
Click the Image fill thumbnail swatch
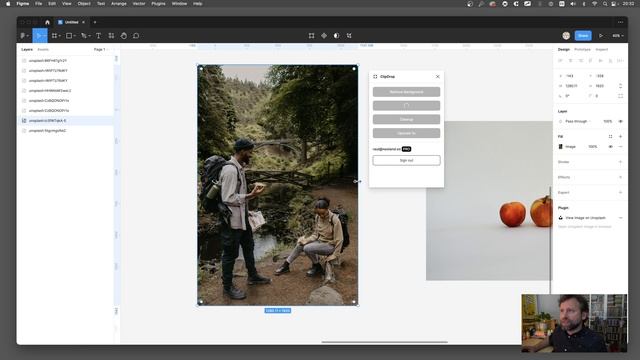(x=560, y=147)
